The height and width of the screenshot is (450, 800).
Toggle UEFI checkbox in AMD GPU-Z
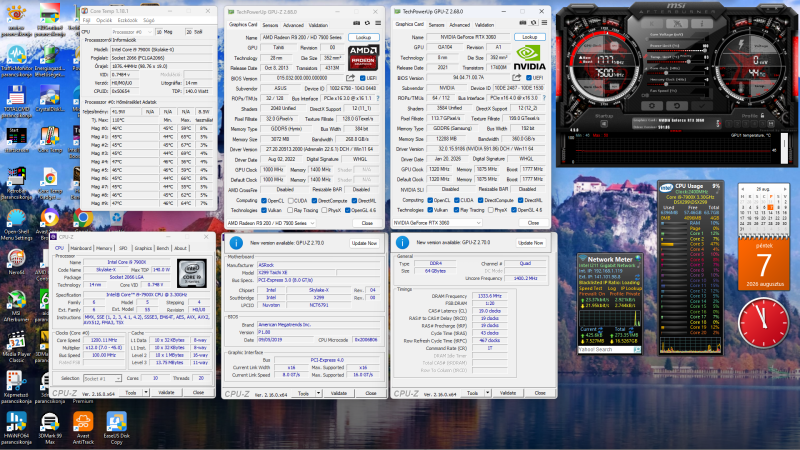tap(363, 78)
